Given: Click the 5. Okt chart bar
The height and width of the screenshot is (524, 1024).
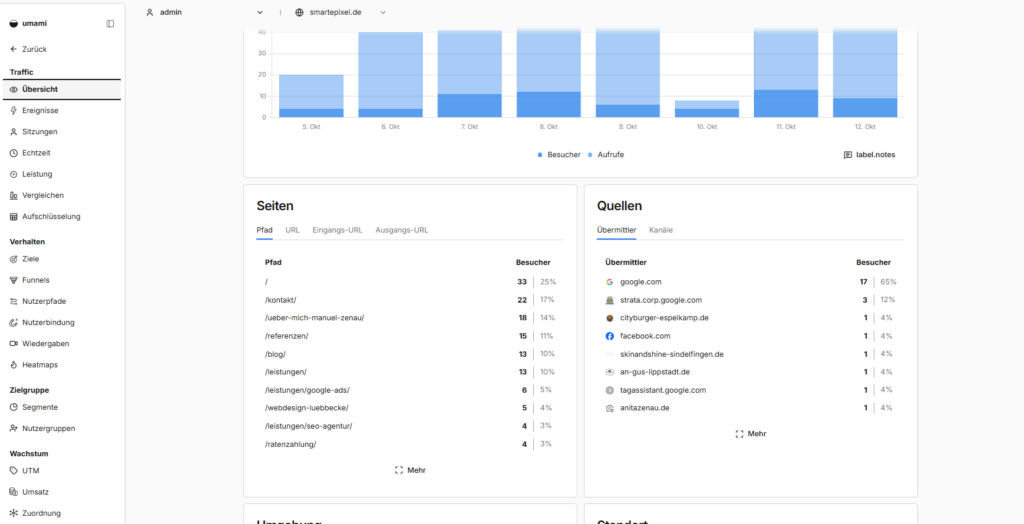Looking at the screenshot, I should [x=311, y=96].
